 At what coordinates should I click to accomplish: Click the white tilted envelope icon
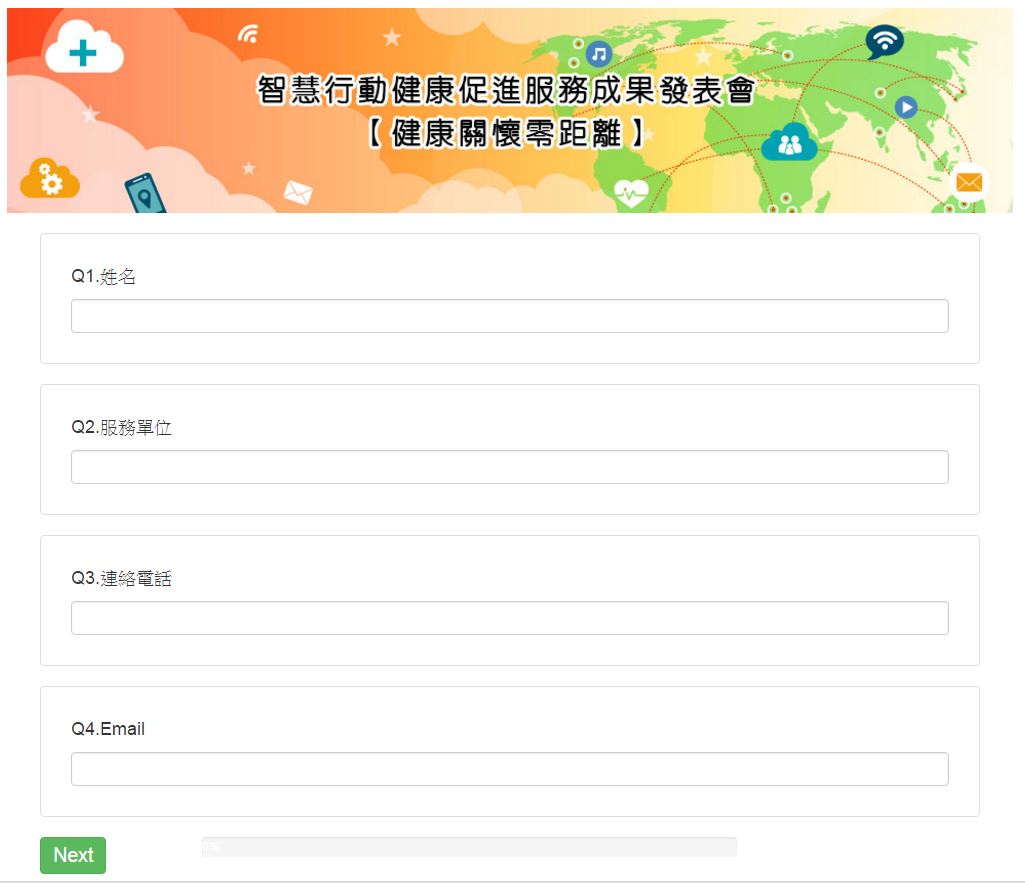coord(298,192)
